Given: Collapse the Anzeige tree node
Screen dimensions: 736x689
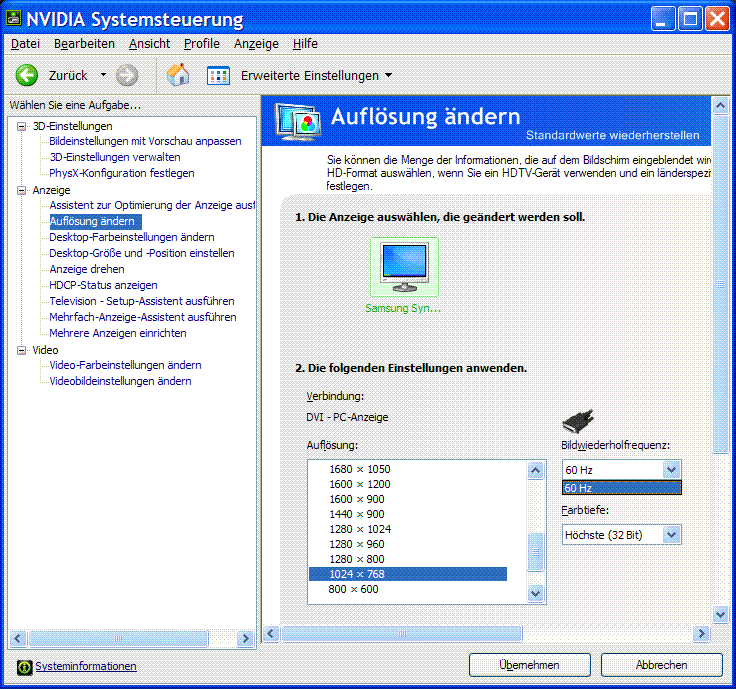Looking at the screenshot, I should click(21, 190).
